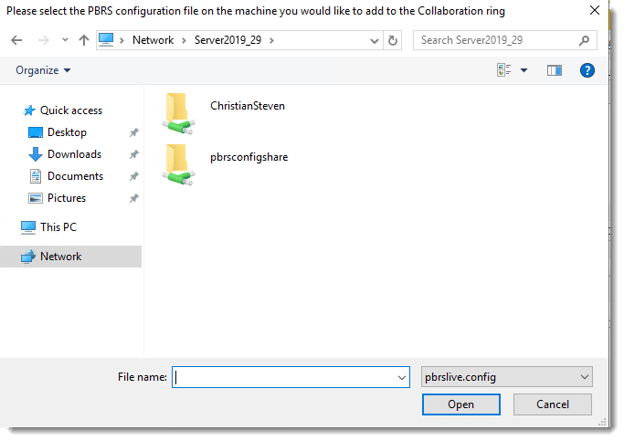Close the file selection dialog
The image size is (624, 441).
[x=594, y=10]
